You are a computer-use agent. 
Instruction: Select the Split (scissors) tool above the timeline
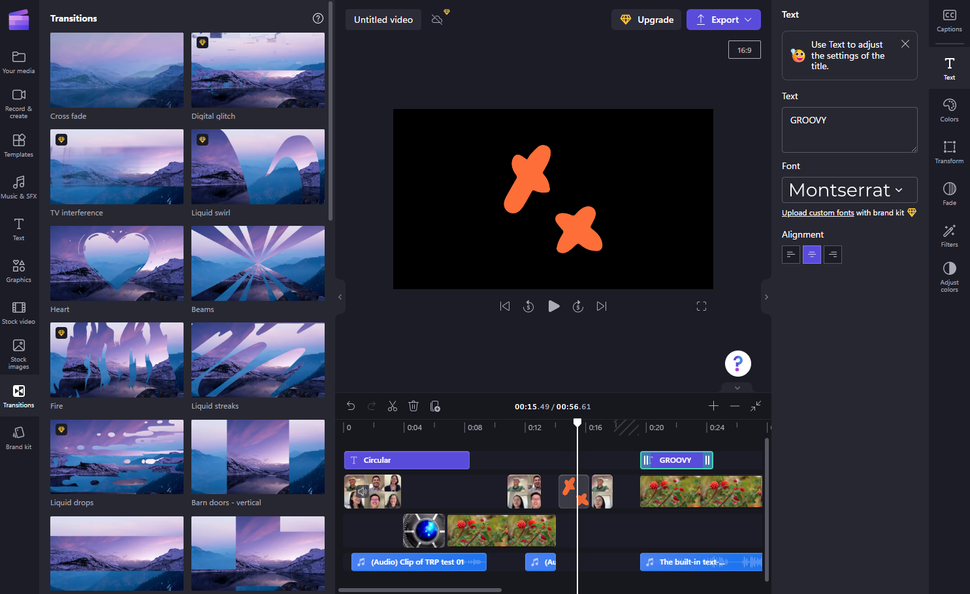(x=392, y=406)
